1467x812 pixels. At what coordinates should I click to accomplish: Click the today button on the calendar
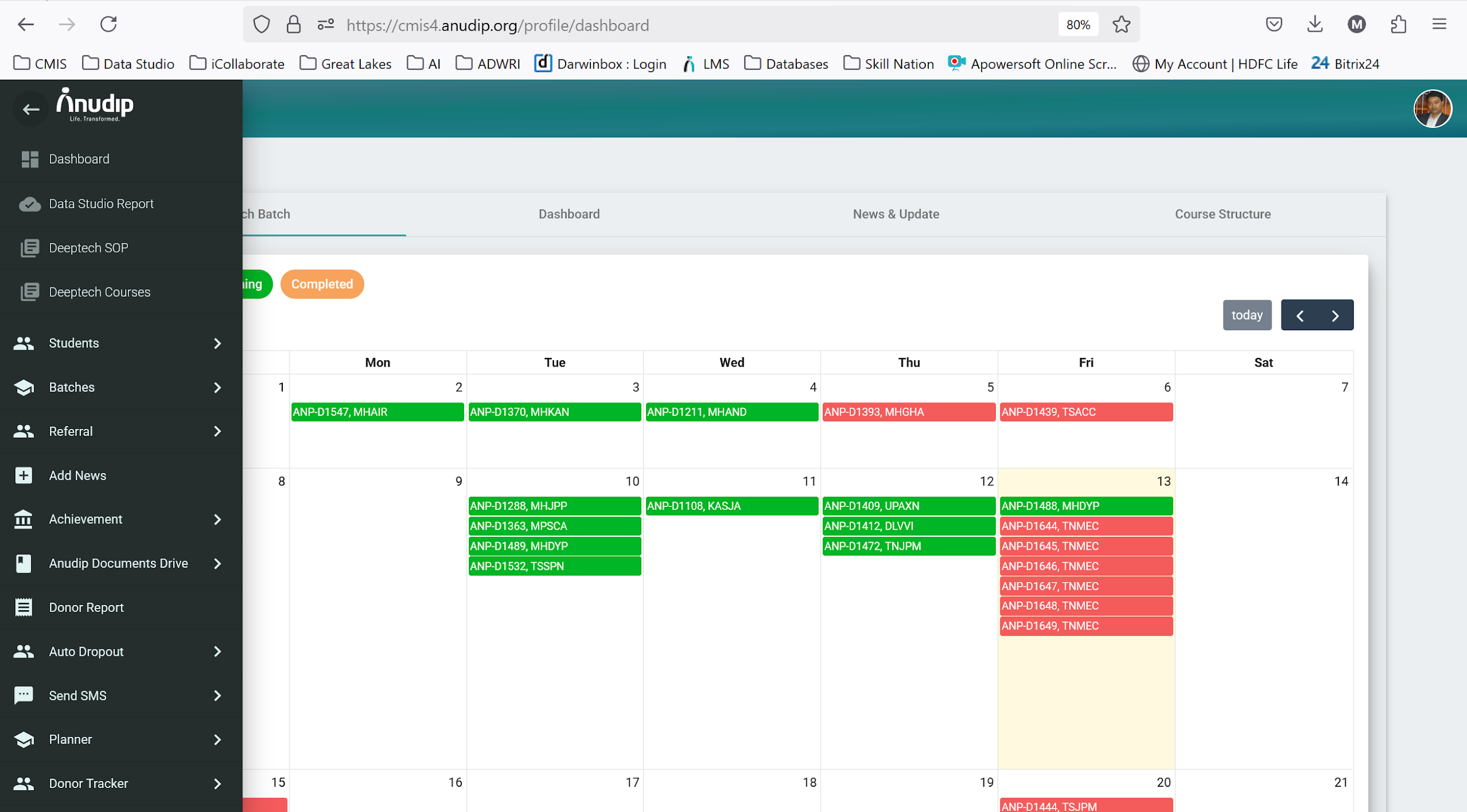1246,315
